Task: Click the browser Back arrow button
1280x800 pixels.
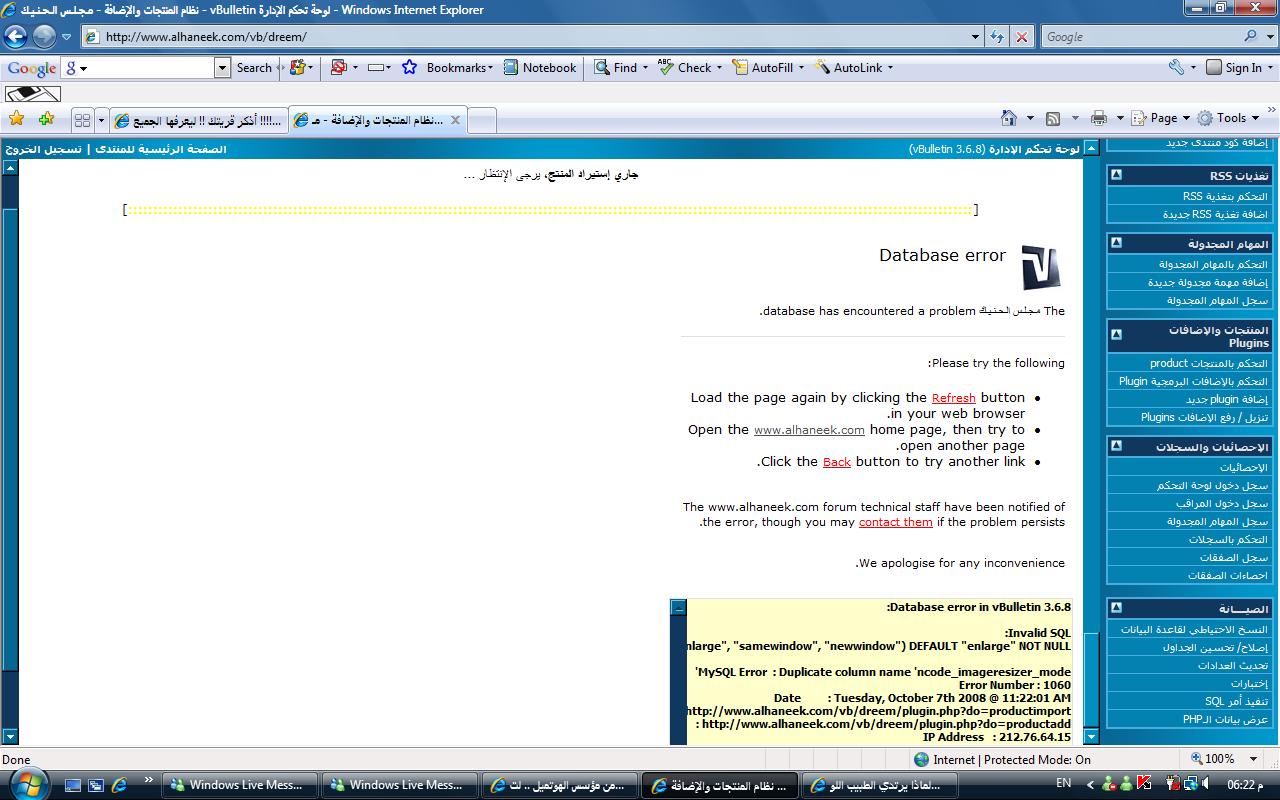Action: [15, 37]
